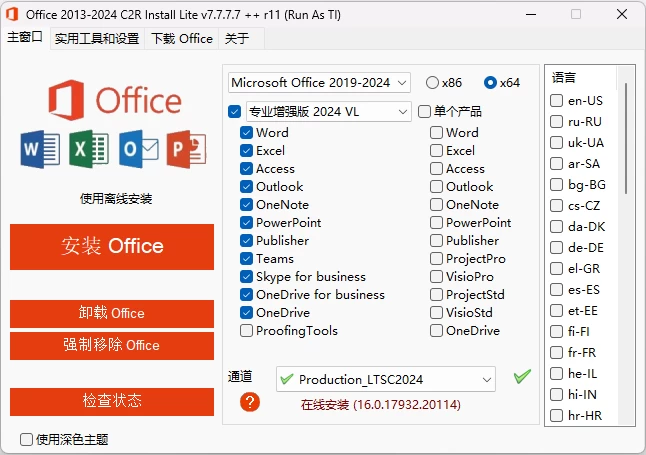Click the Word icon under Office logo
The image size is (646, 455).
click(x=41, y=149)
